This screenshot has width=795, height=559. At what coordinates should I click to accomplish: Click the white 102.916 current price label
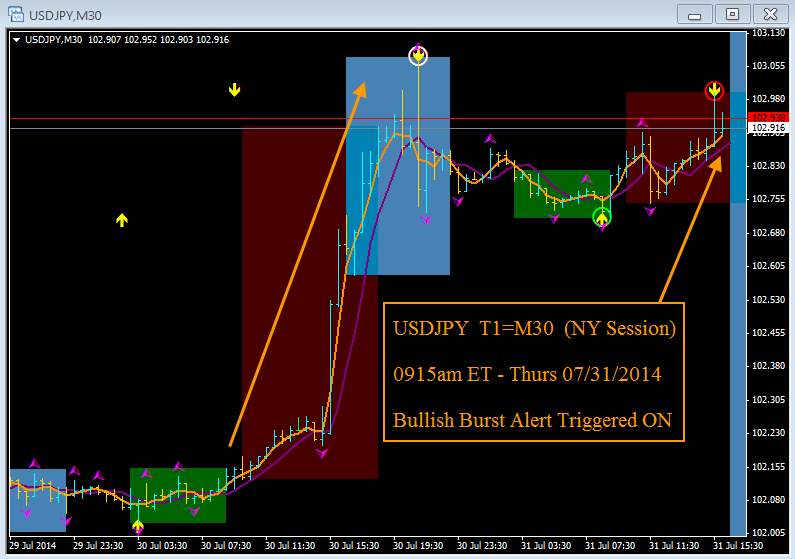pos(768,128)
